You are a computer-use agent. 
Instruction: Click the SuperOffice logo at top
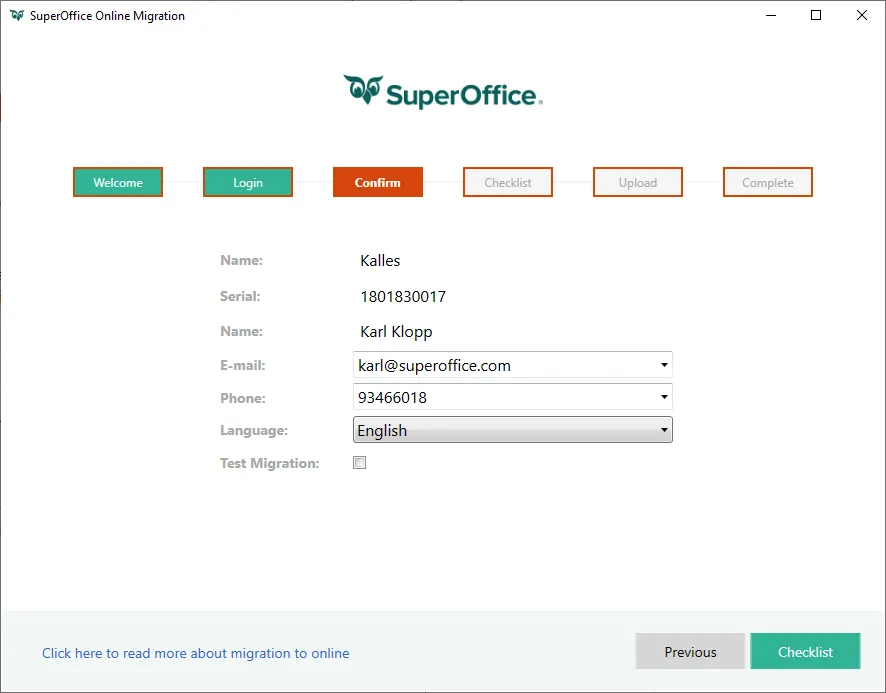tap(443, 92)
